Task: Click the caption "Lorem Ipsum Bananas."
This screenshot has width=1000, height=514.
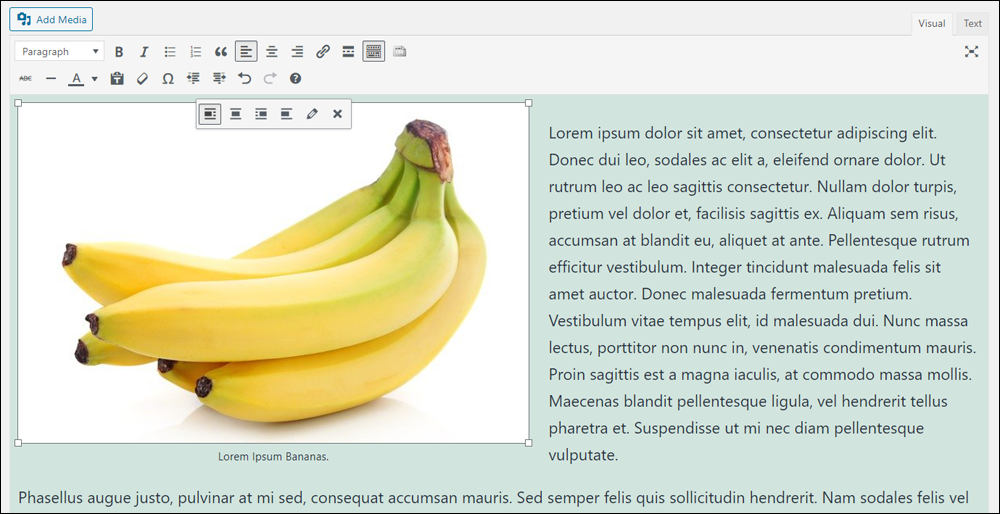Action: [274, 457]
